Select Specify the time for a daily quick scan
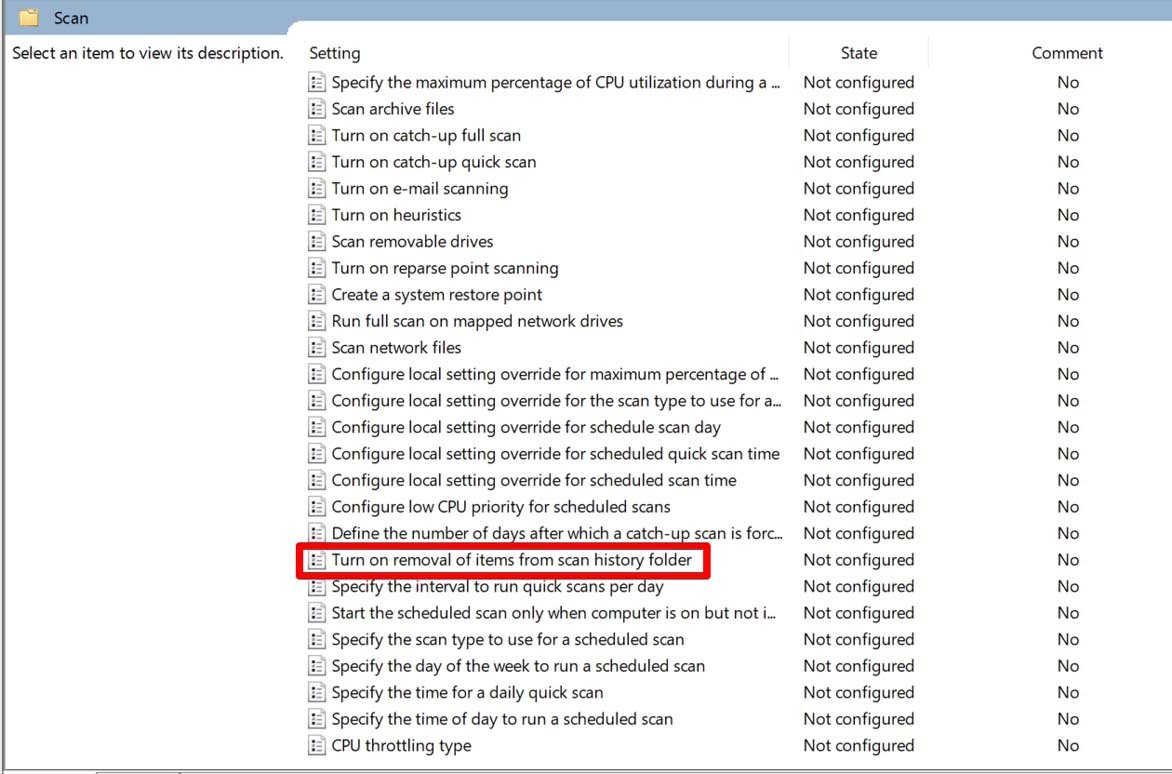1172x774 pixels. coord(467,693)
